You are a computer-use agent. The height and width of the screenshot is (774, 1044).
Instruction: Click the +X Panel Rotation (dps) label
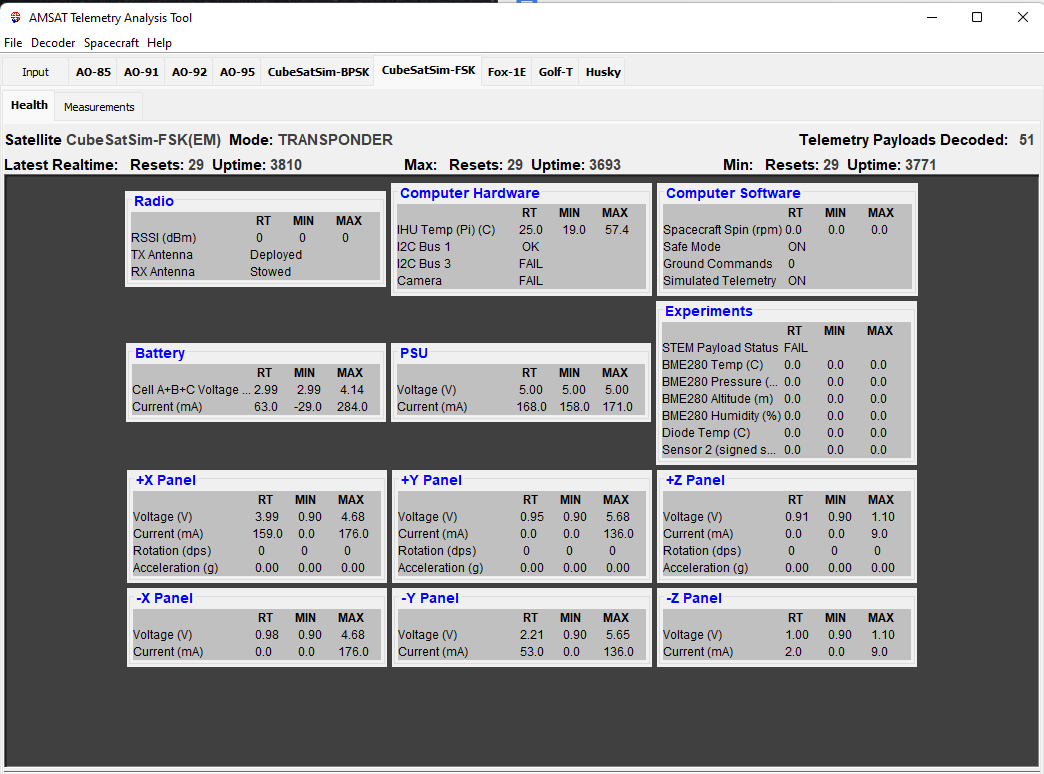(x=172, y=551)
